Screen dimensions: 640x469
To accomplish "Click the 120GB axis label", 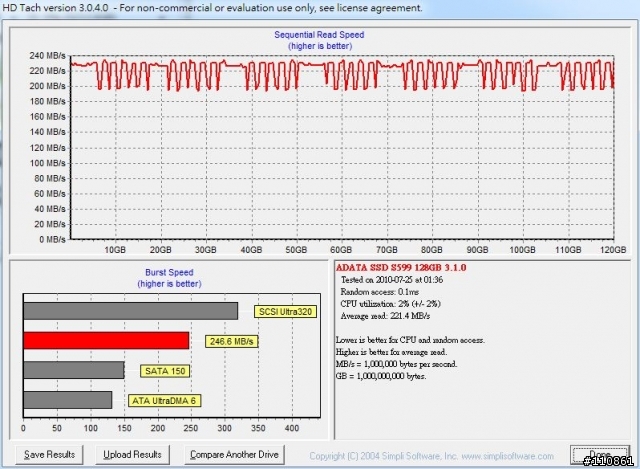I will [613, 250].
